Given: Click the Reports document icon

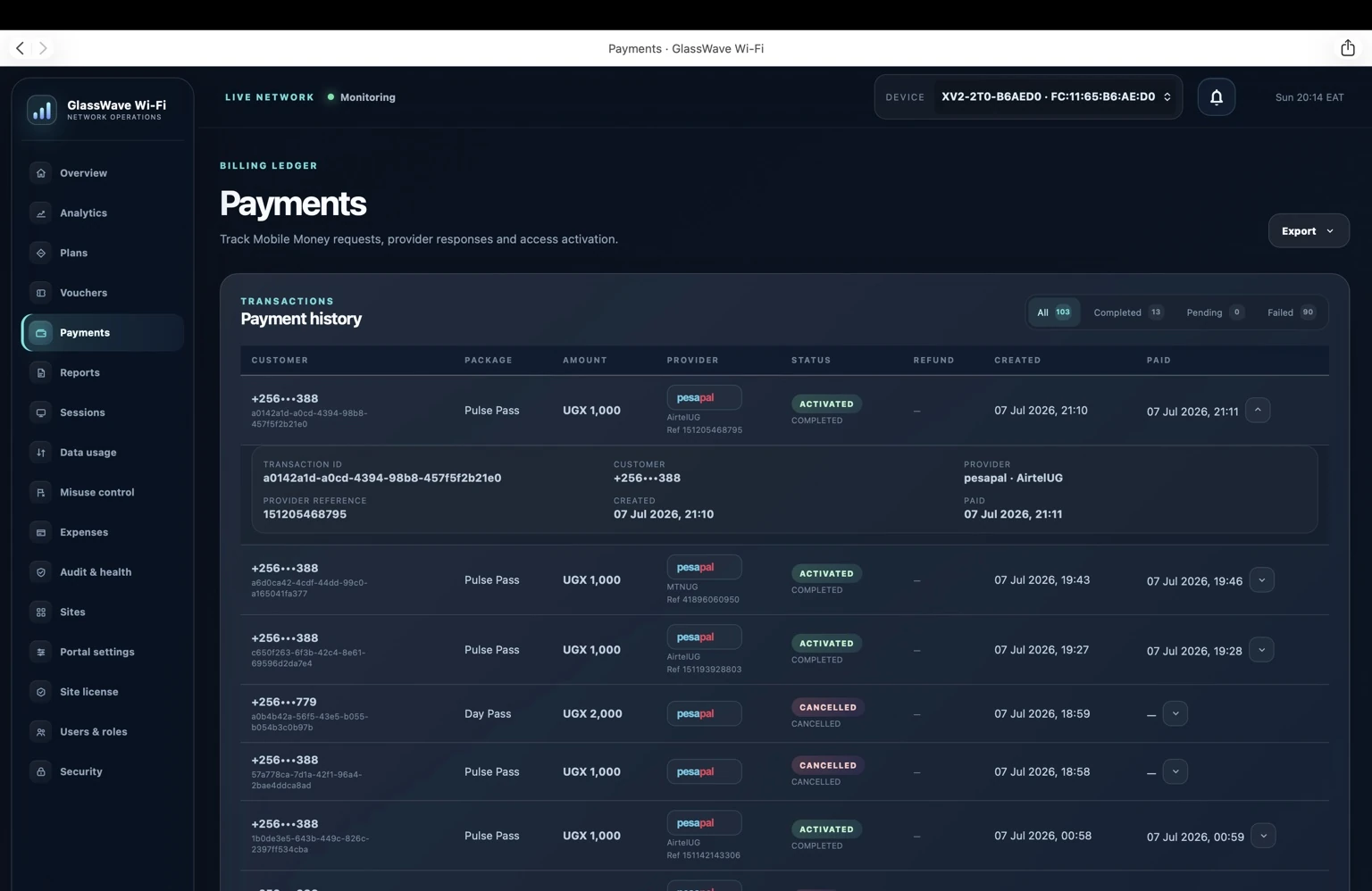Looking at the screenshot, I should point(40,372).
